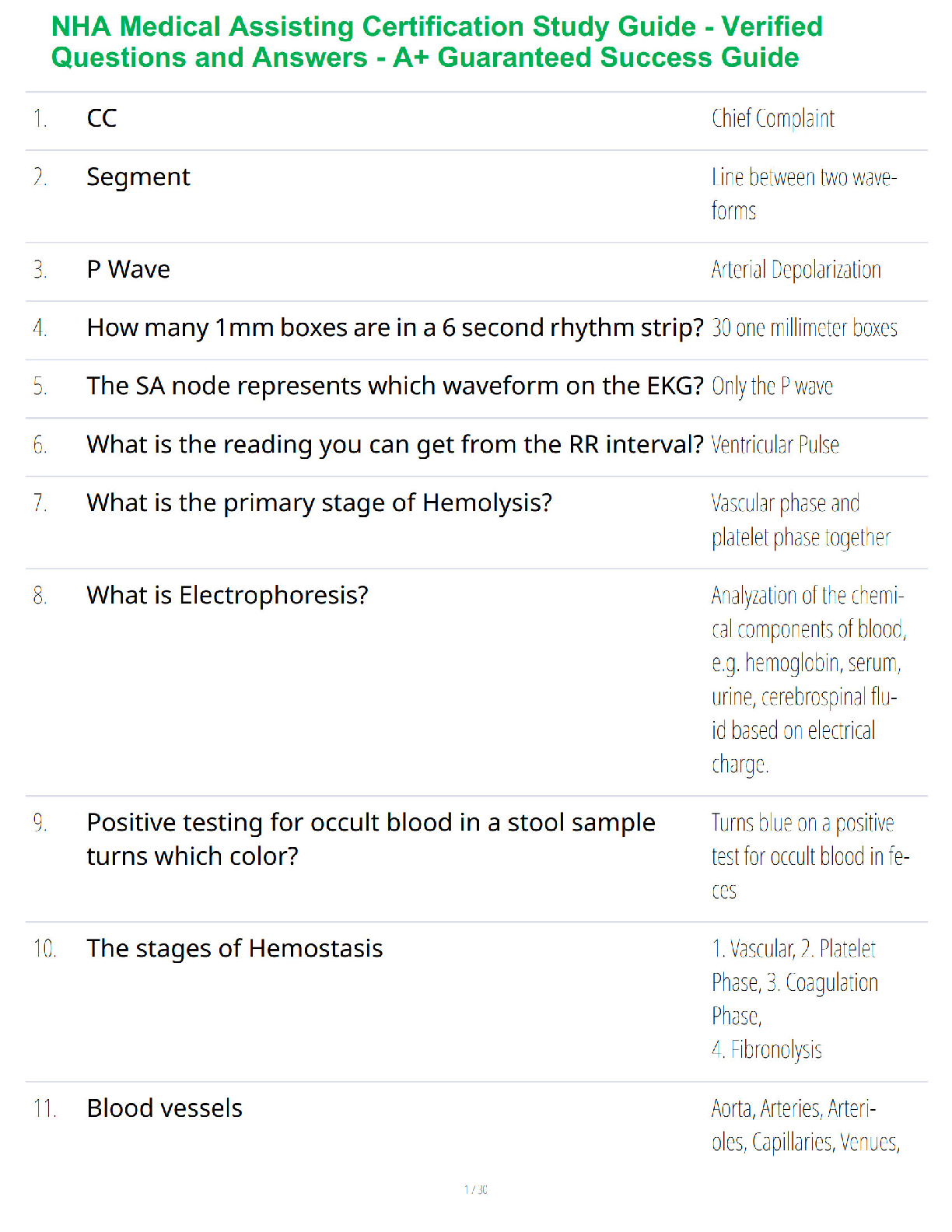The width and height of the screenshot is (952, 1232).
Task: Click the Arterial Depolarization answer
Action: (796, 270)
